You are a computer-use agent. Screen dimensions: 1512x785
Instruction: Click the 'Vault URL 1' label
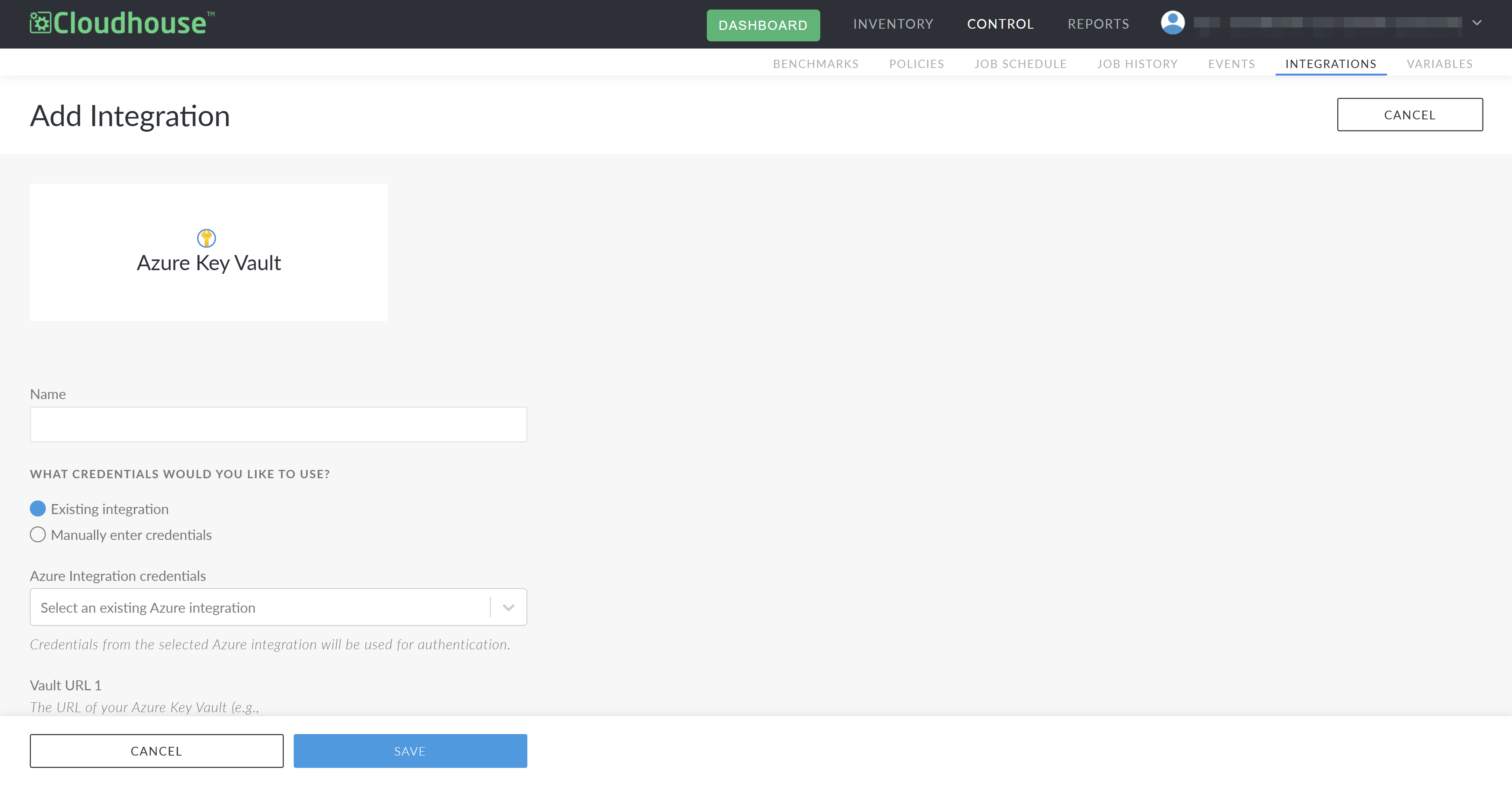click(x=66, y=685)
